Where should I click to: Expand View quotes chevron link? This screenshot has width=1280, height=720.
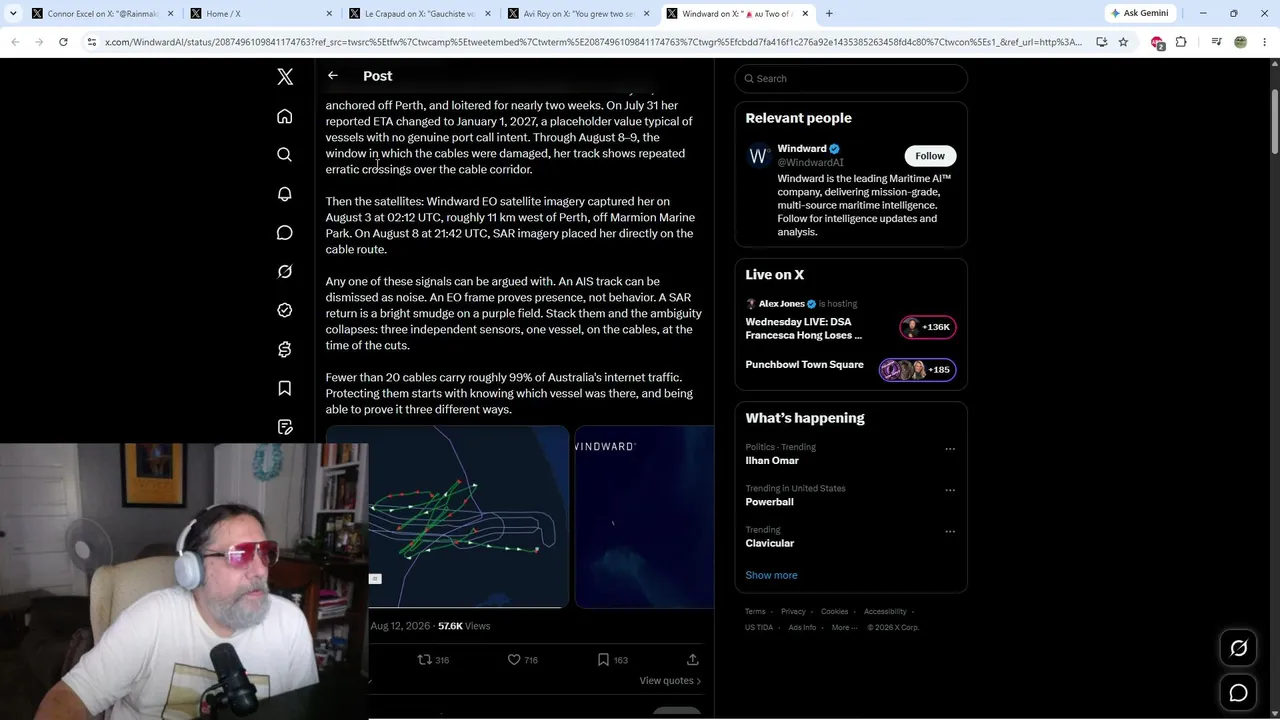click(x=670, y=681)
